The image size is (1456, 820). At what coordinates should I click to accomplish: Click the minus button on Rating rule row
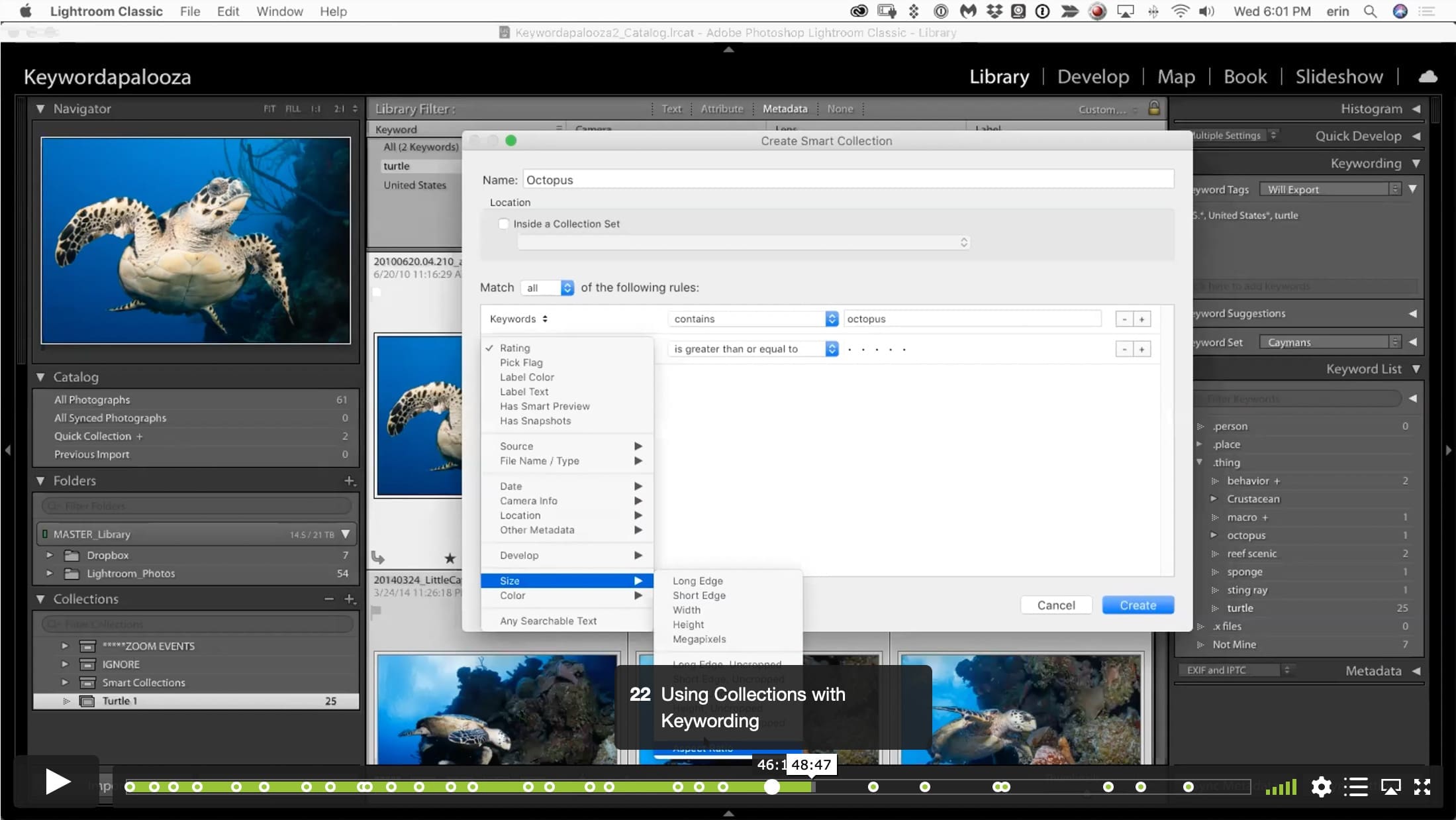coord(1124,349)
